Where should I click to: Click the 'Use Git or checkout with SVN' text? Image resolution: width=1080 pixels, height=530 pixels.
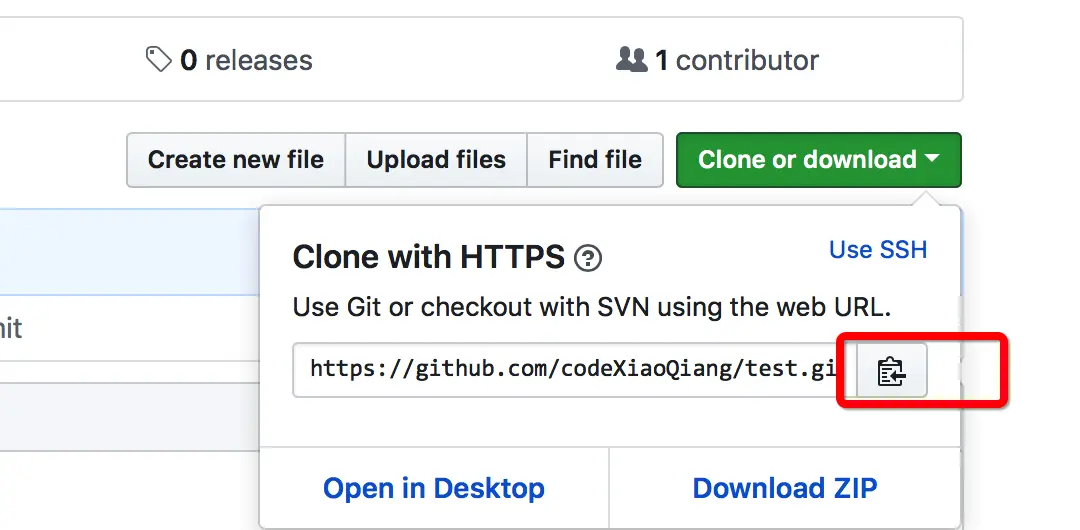click(592, 306)
